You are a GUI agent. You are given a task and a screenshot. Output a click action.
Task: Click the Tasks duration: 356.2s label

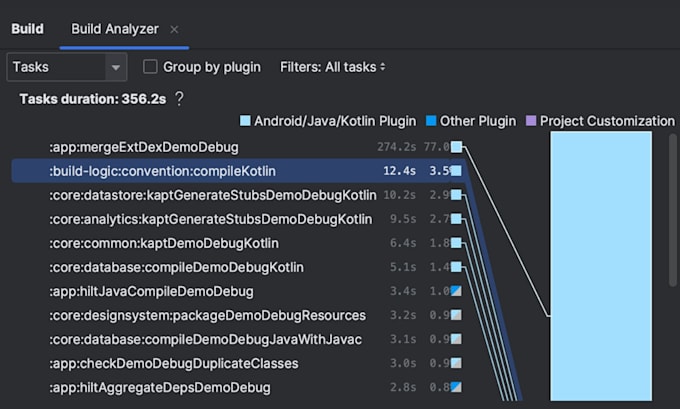click(93, 99)
